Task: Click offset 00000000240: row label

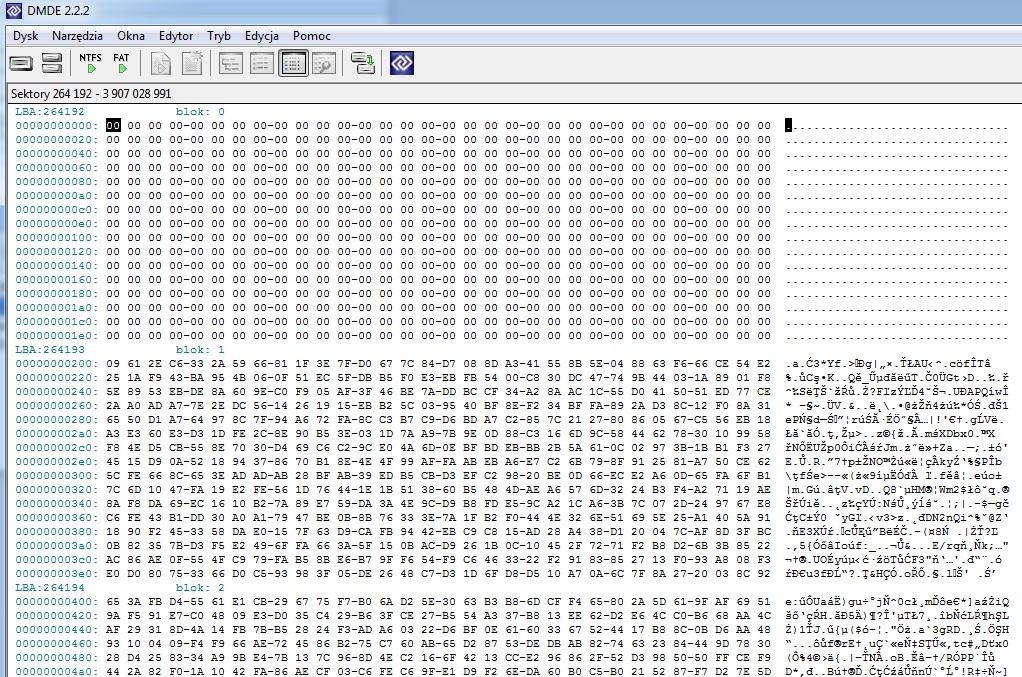Action: coord(57,391)
